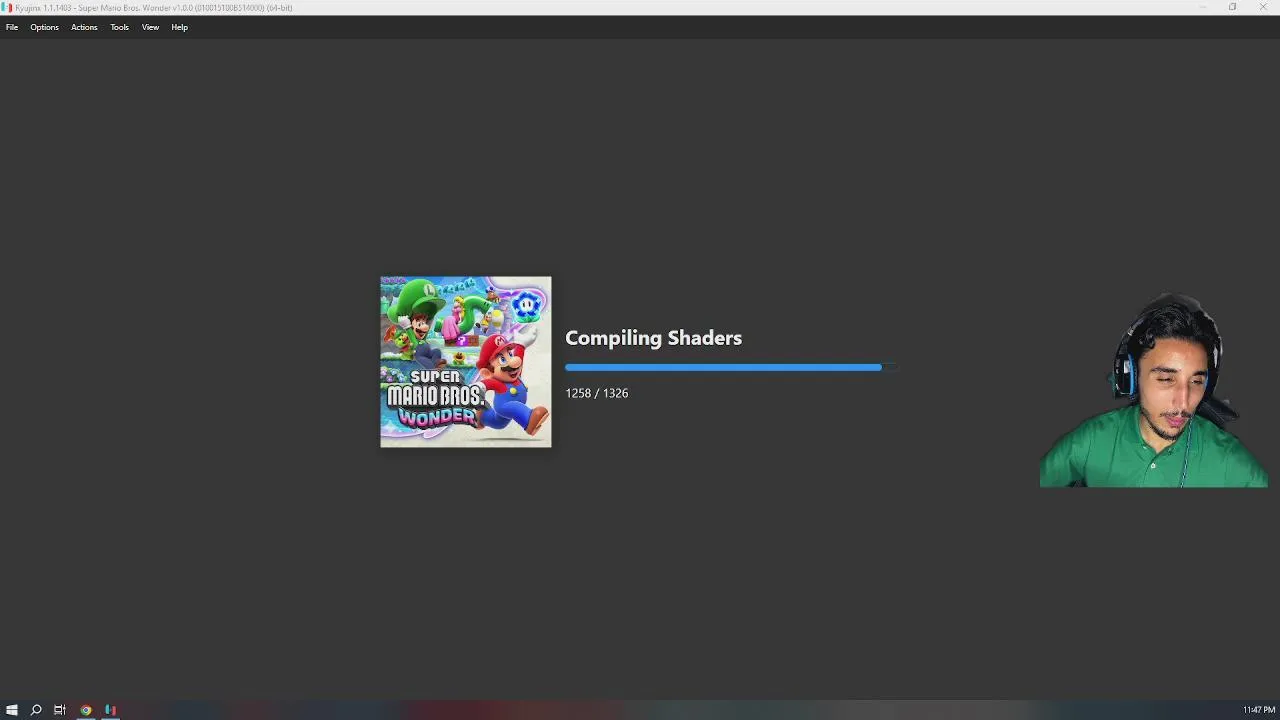1280x720 pixels.
Task: Open the Help menu
Action: (179, 27)
